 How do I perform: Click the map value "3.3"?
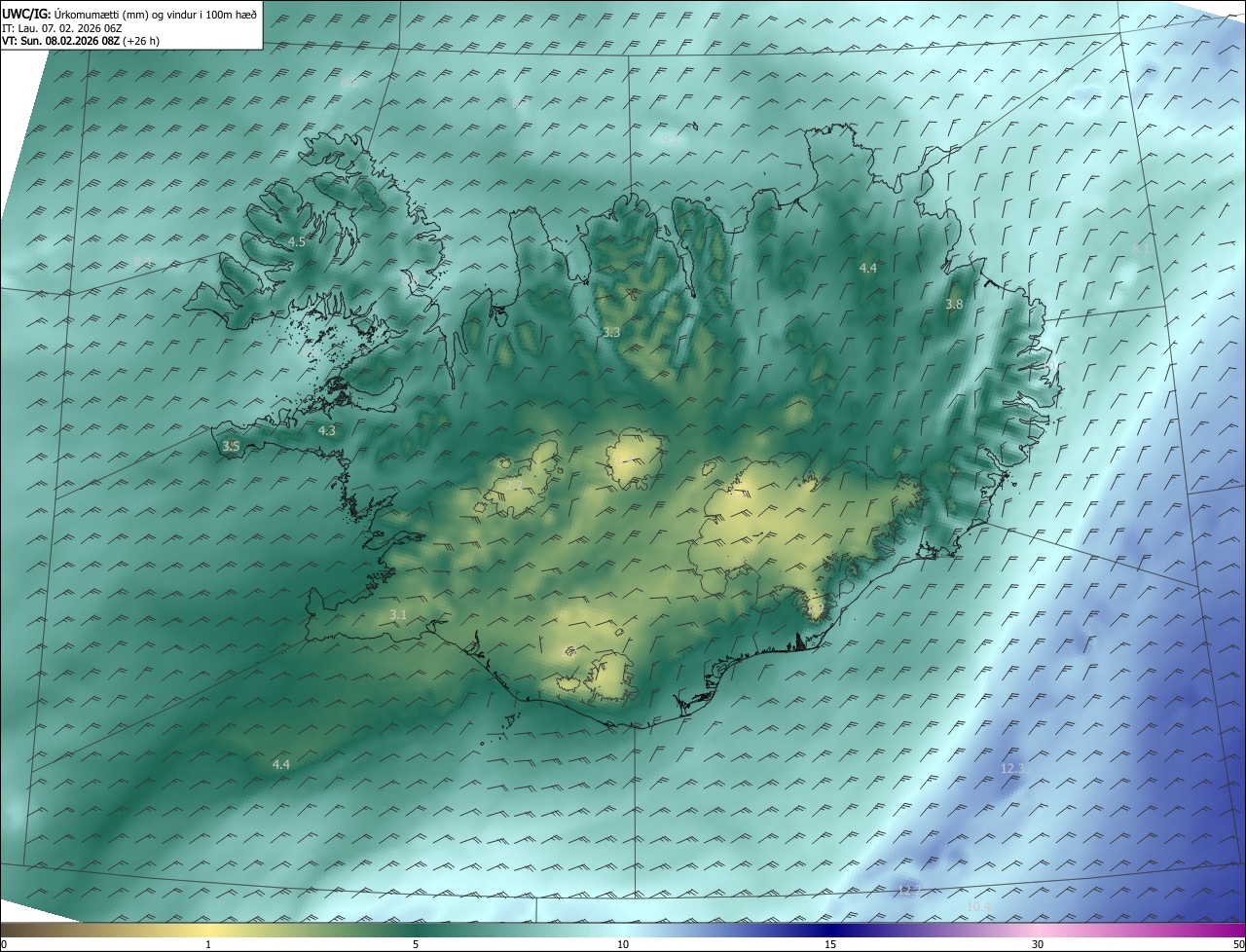coord(611,332)
